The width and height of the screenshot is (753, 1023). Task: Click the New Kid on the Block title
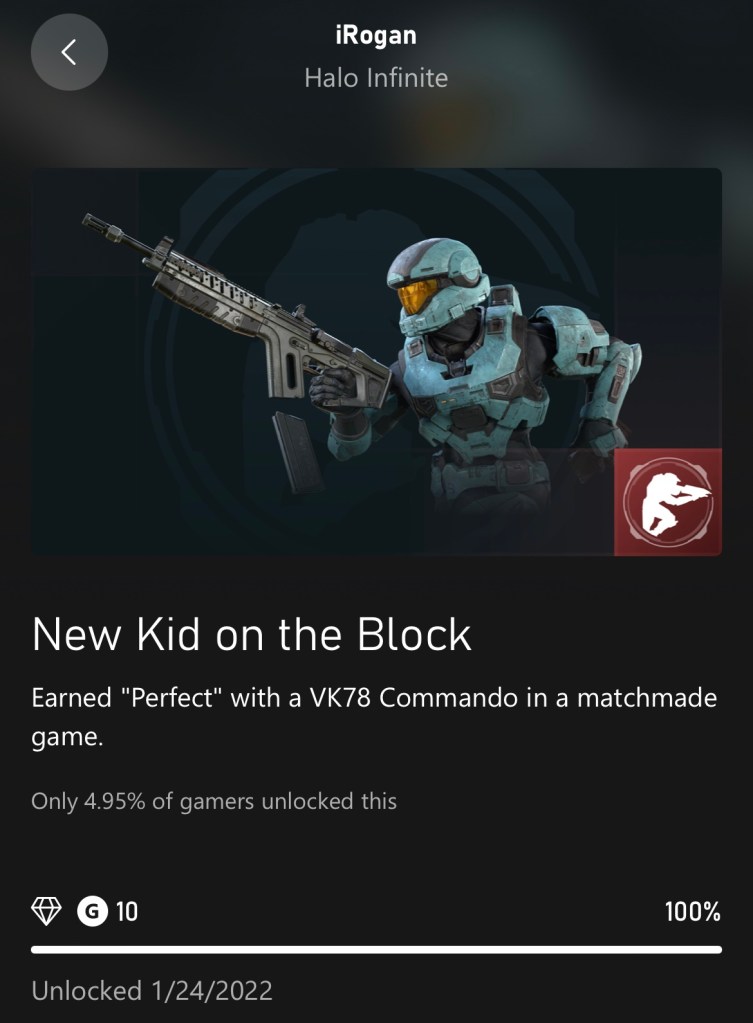coord(251,634)
